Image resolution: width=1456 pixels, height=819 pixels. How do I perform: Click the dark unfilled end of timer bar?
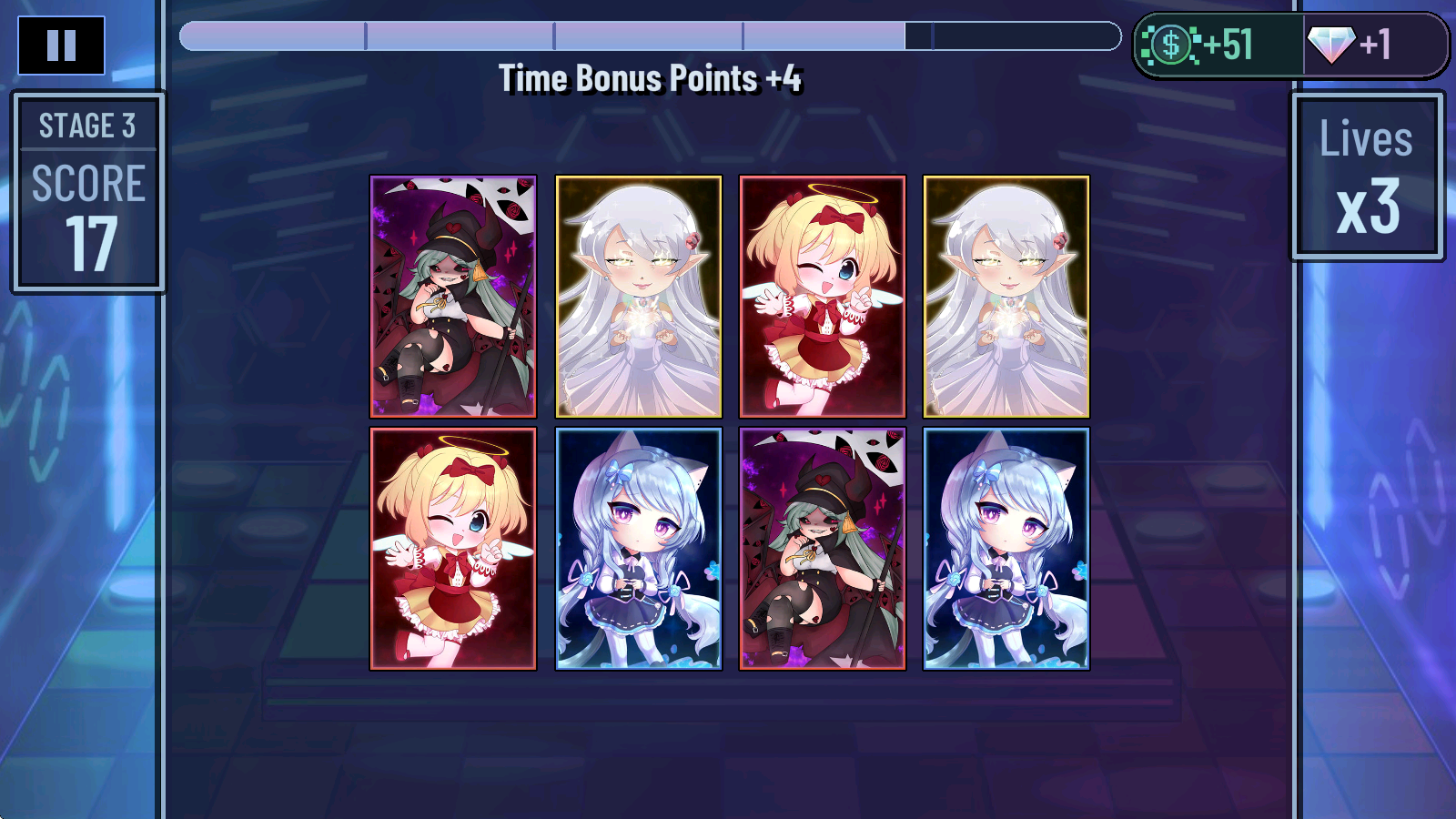pos(1013,36)
